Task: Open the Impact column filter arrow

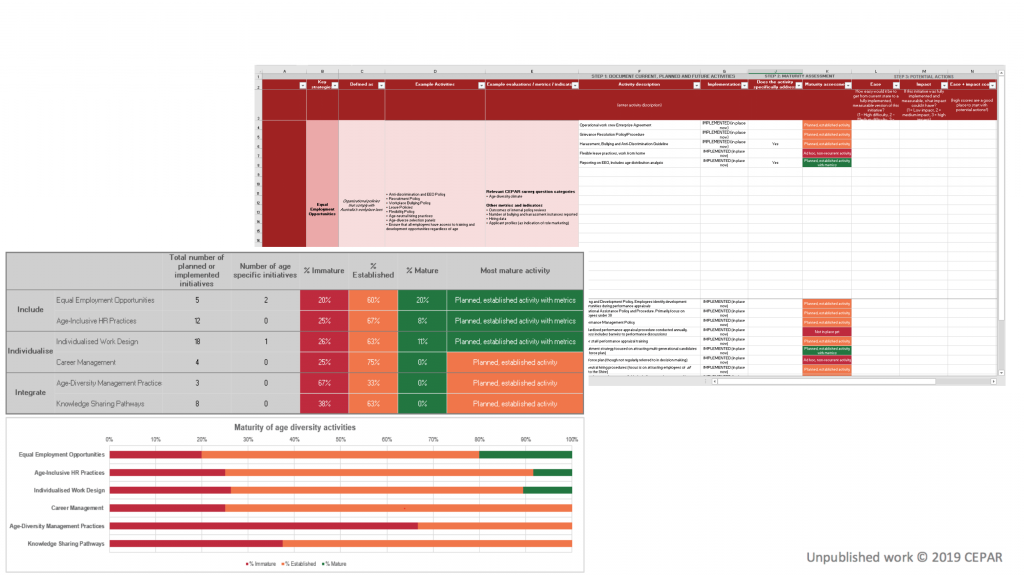Action: 944,86
